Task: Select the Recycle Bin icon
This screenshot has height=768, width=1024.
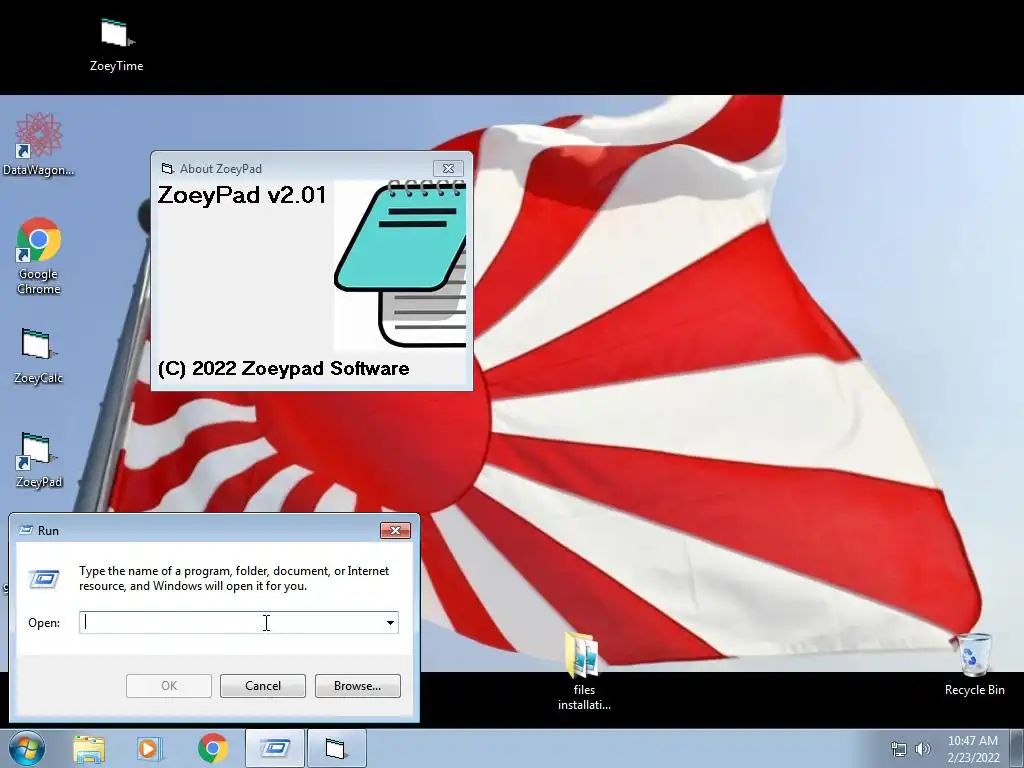Action: click(974, 665)
